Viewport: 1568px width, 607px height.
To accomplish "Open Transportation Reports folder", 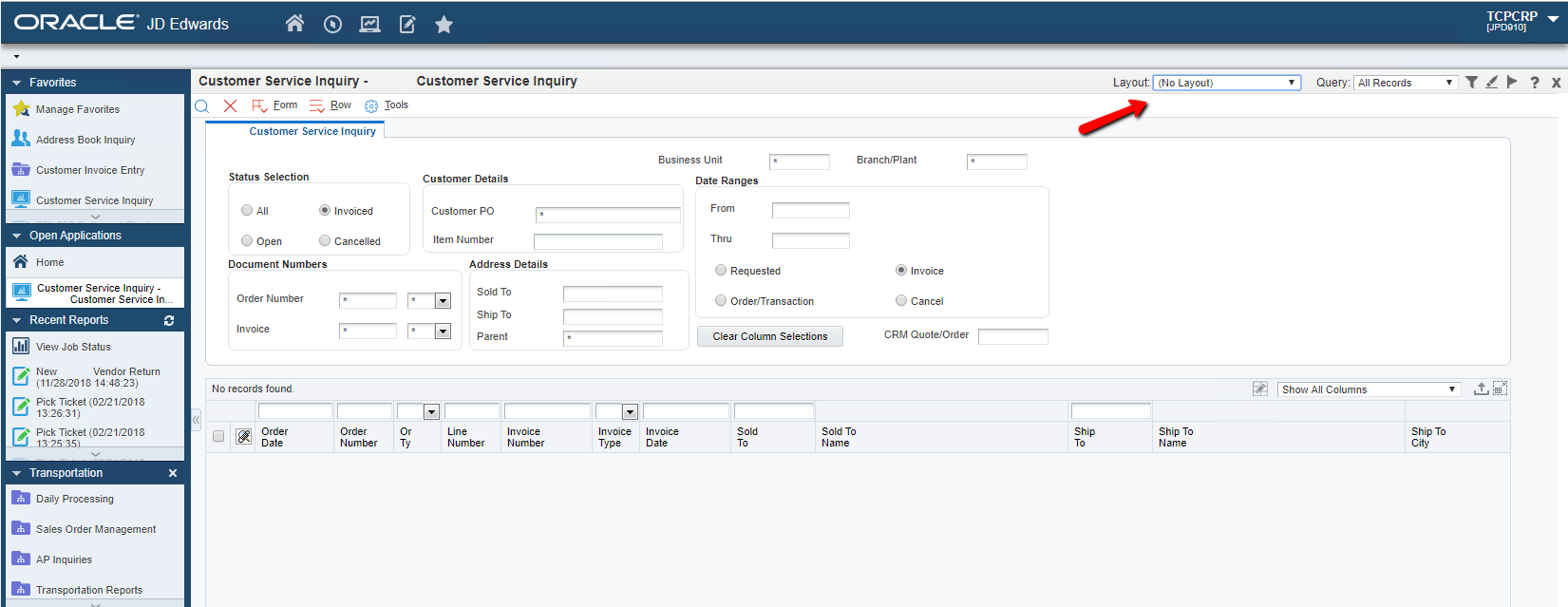I will tap(89, 590).
